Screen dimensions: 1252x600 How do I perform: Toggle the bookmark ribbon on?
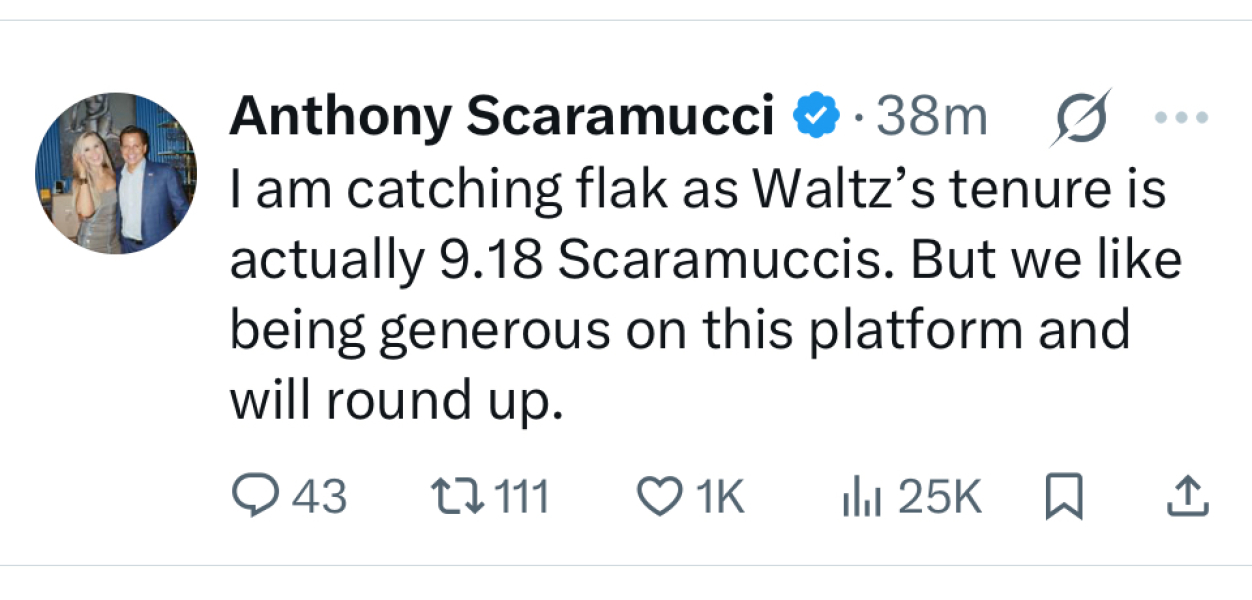click(1065, 495)
